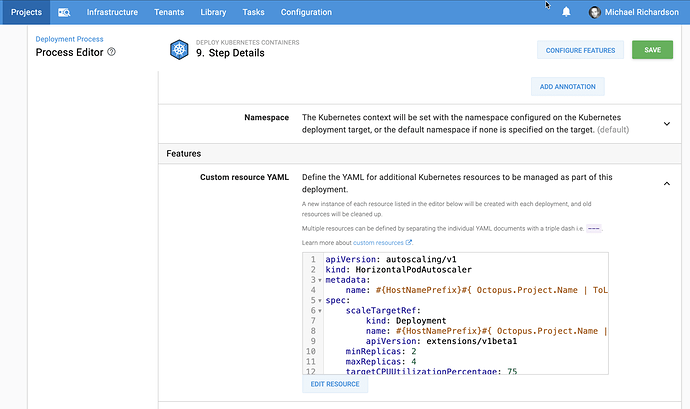The width and height of the screenshot is (690, 409).
Task: Open the project search icon
Action: 64,12
